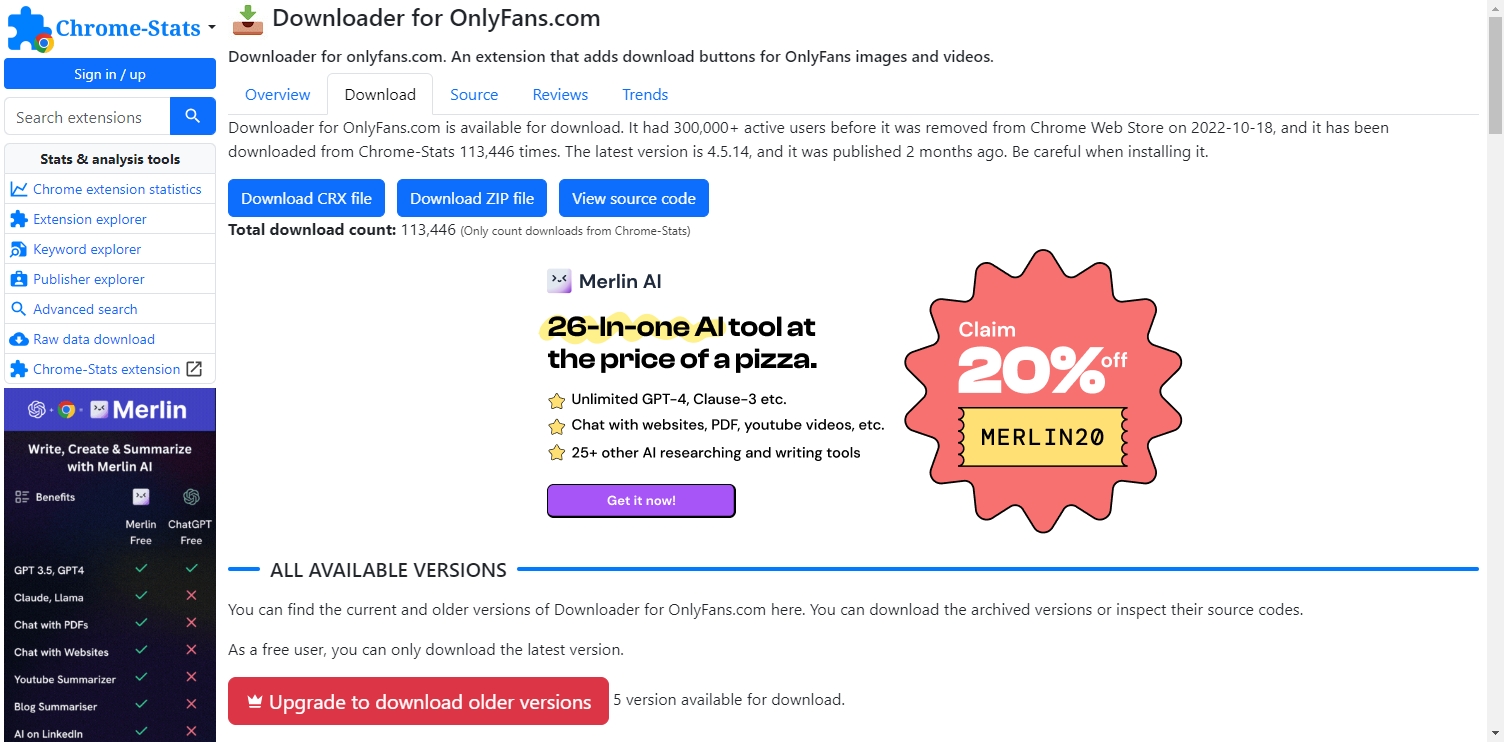Expand the Chrome-Stats dropdown caret
The width and height of the screenshot is (1504, 742).
(x=211, y=29)
